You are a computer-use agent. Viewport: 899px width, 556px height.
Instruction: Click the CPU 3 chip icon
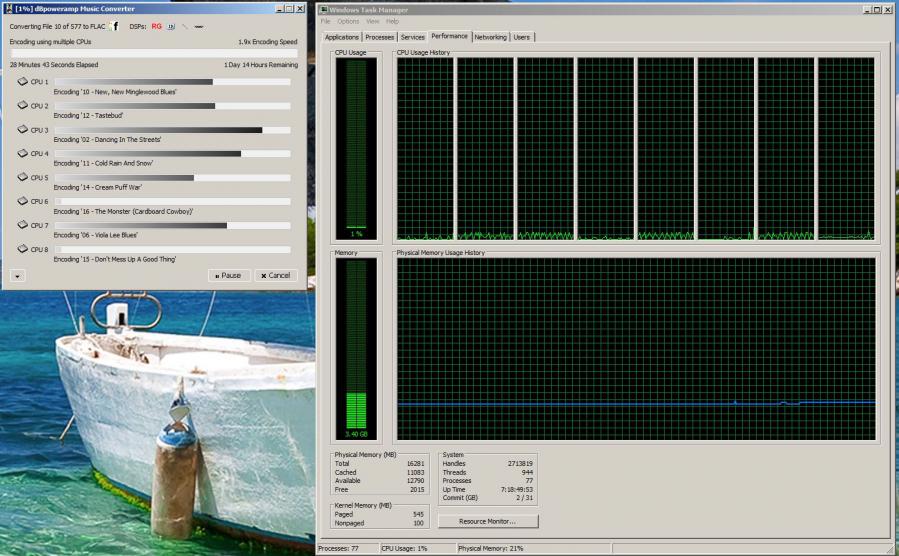pos(22,130)
